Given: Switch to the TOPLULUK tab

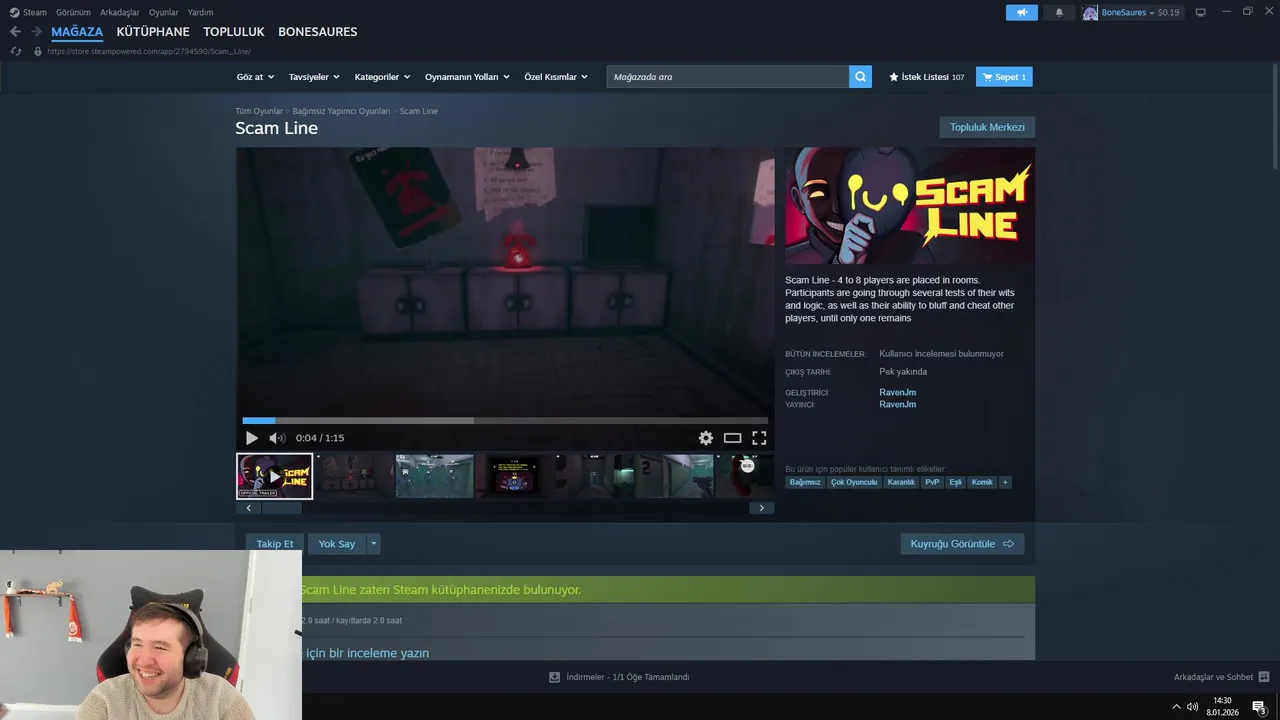Looking at the screenshot, I should tap(234, 32).
